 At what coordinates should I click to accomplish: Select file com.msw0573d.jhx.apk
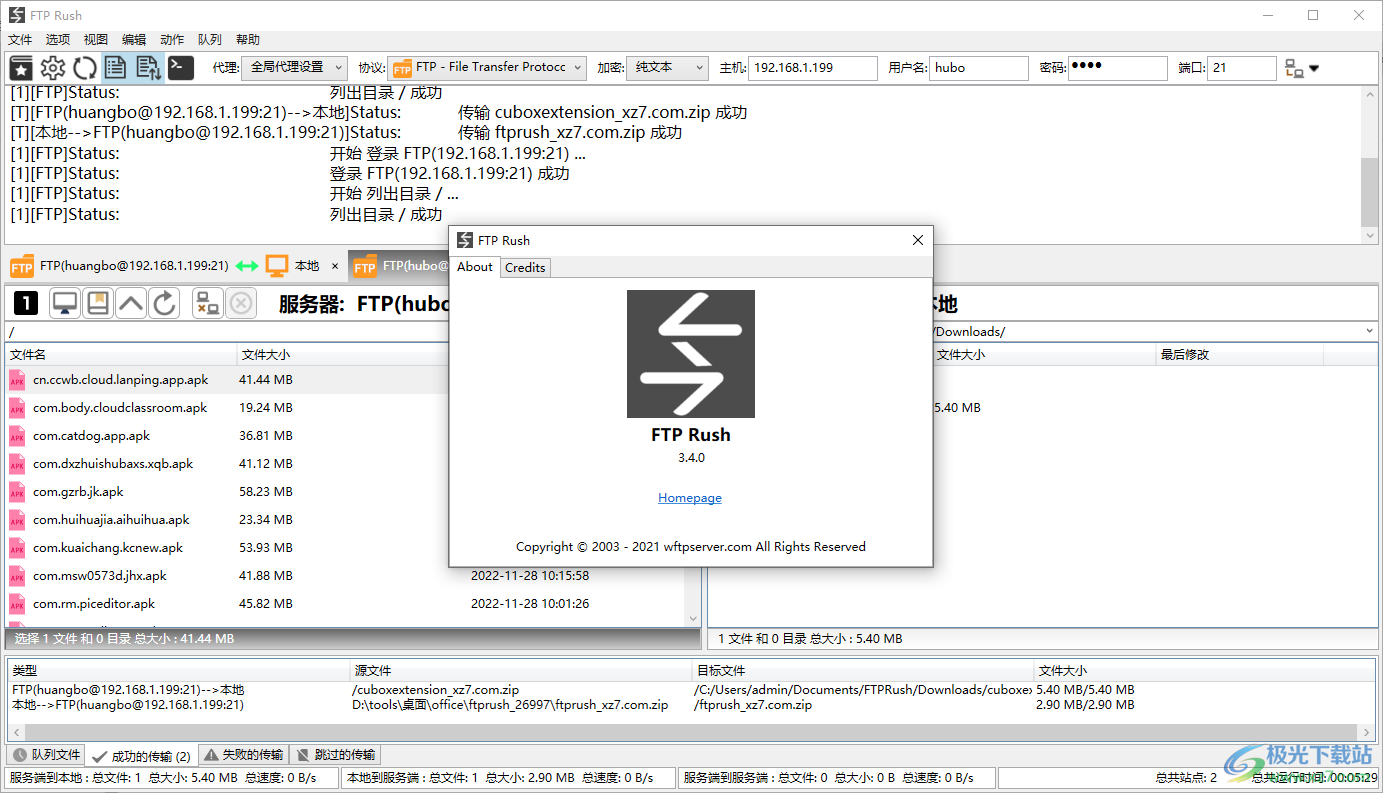pyautogui.click(x=100, y=576)
